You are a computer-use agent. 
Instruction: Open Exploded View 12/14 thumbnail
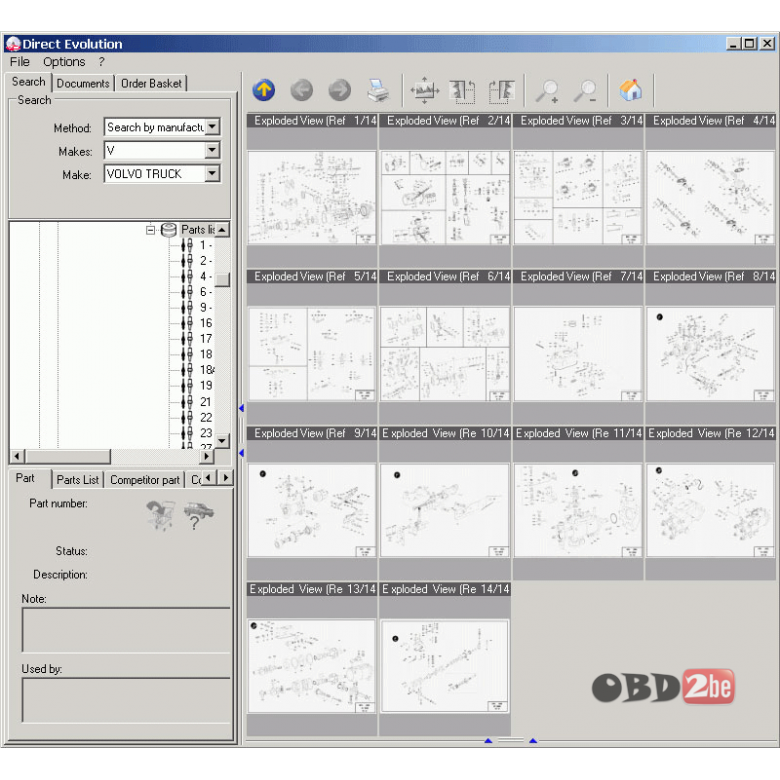tap(710, 510)
